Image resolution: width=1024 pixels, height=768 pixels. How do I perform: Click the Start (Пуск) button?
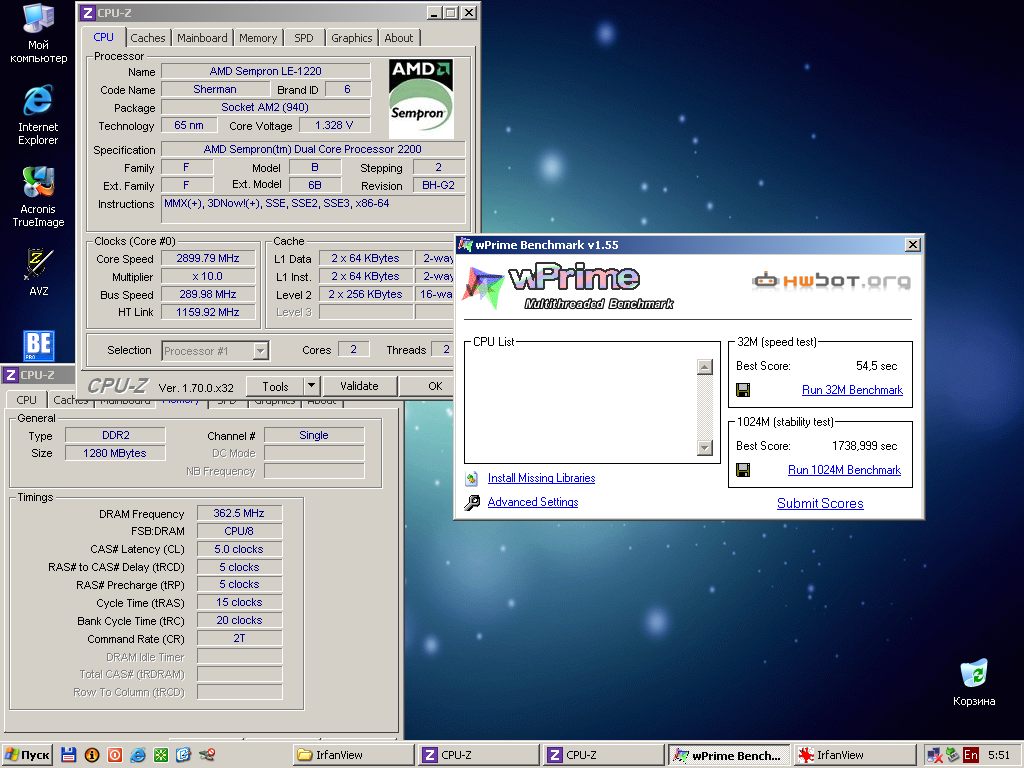point(27,755)
